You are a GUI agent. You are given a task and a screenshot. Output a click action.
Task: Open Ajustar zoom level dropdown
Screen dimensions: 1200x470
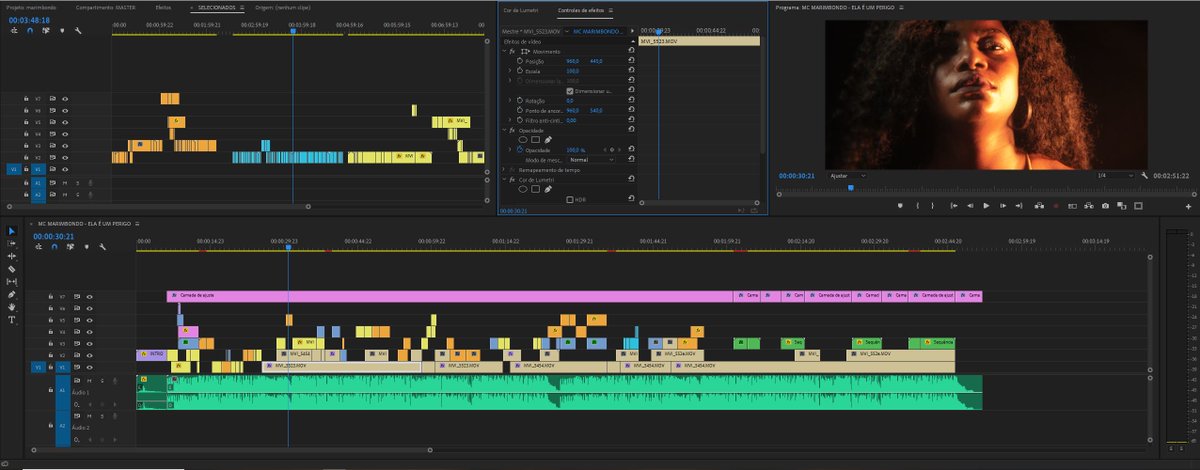pyautogui.click(x=848, y=176)
